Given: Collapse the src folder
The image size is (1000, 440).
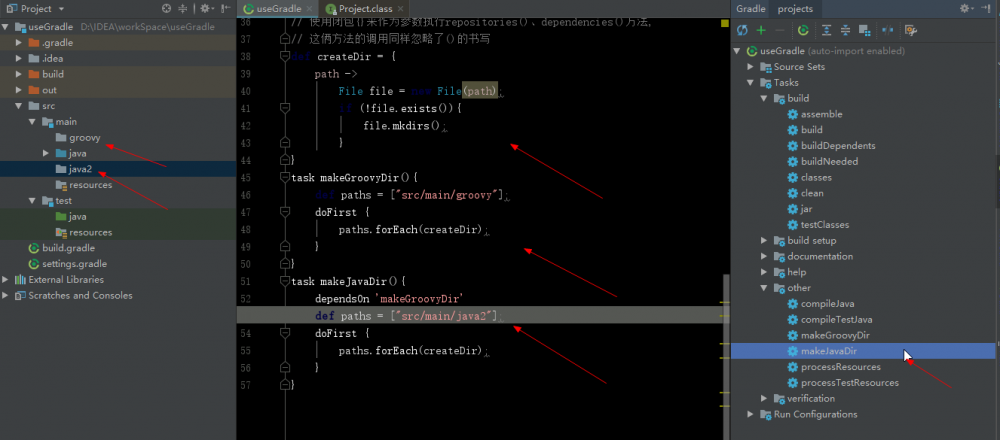Looking at the screenshot, I should click(x=18, y=106).
